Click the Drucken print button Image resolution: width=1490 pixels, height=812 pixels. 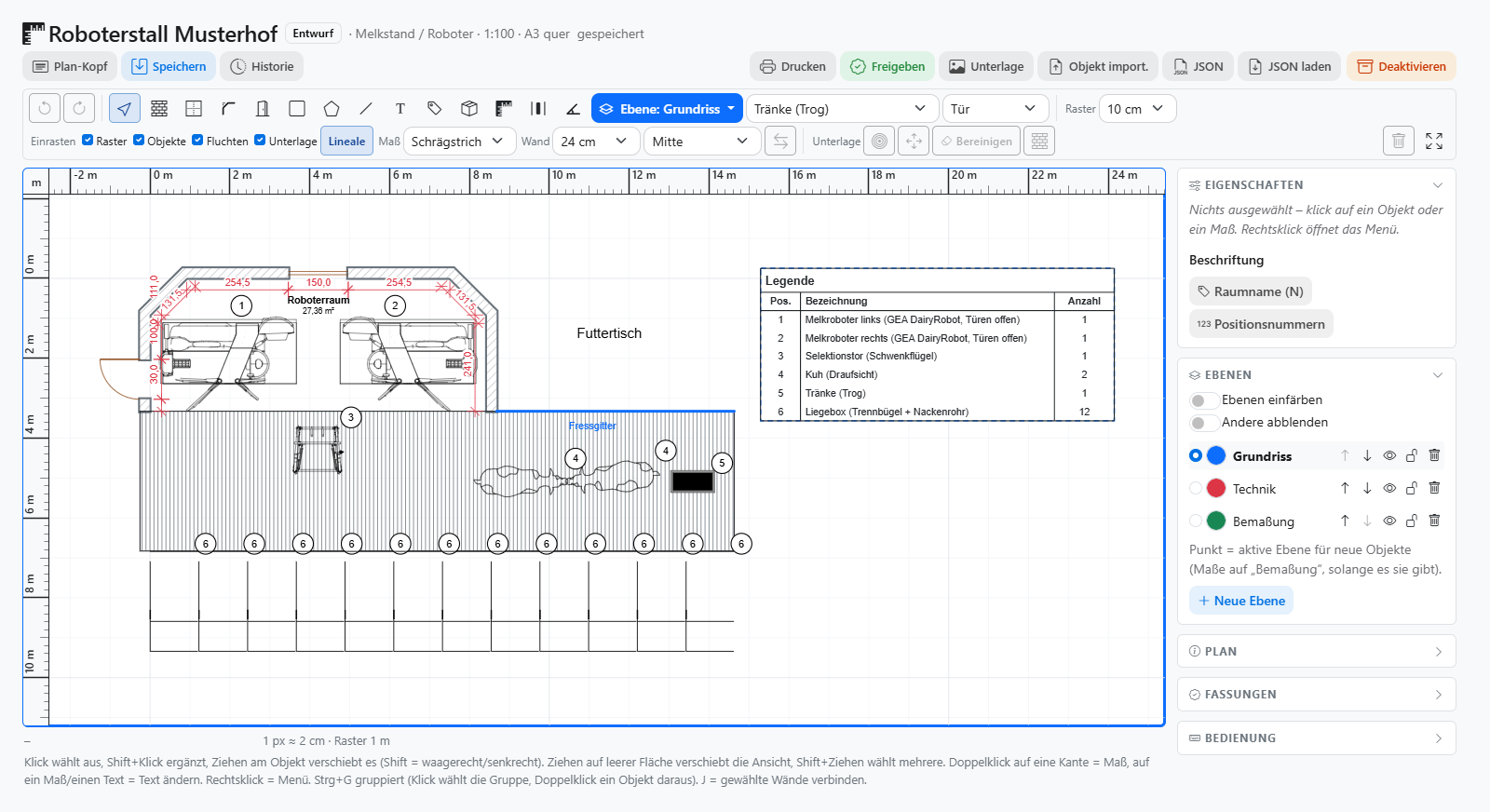pos(792,67)
